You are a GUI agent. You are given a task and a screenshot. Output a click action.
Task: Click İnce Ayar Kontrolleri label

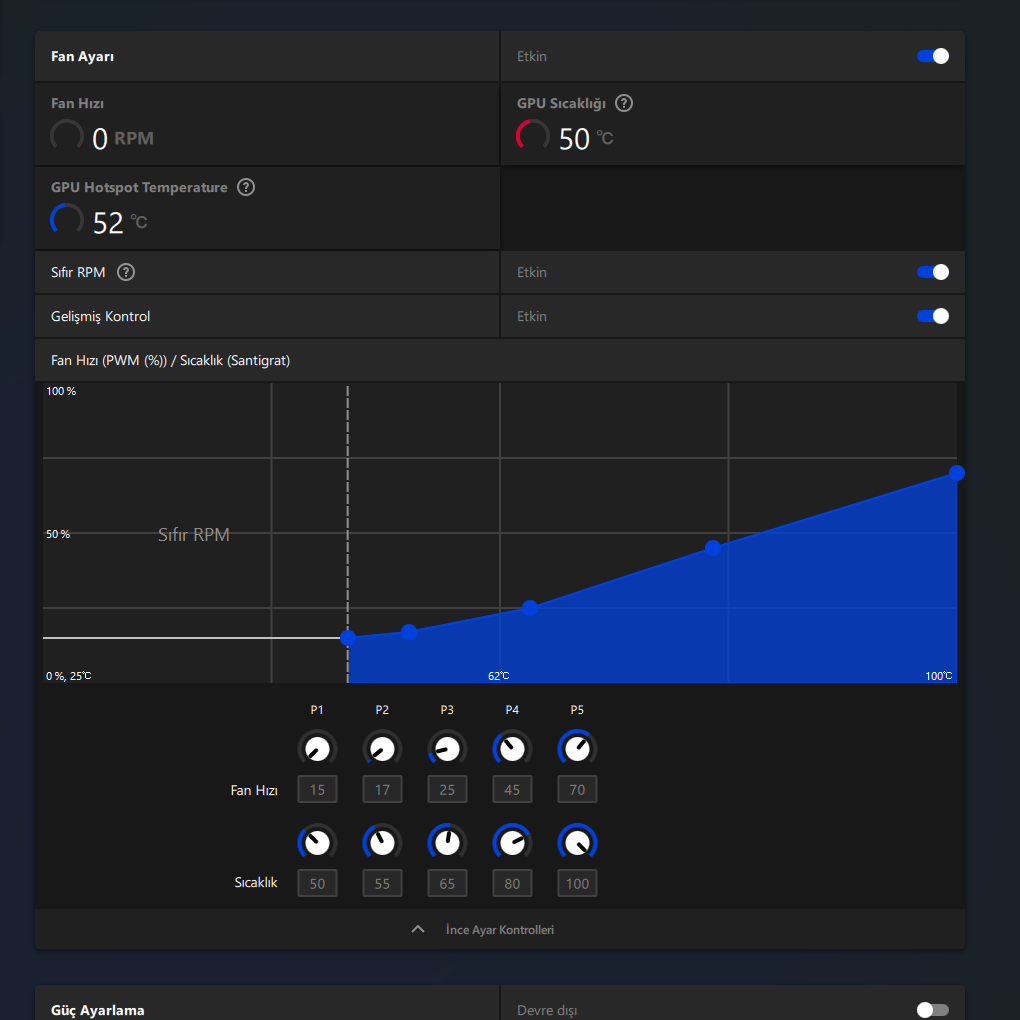click(x=500, y=930)
